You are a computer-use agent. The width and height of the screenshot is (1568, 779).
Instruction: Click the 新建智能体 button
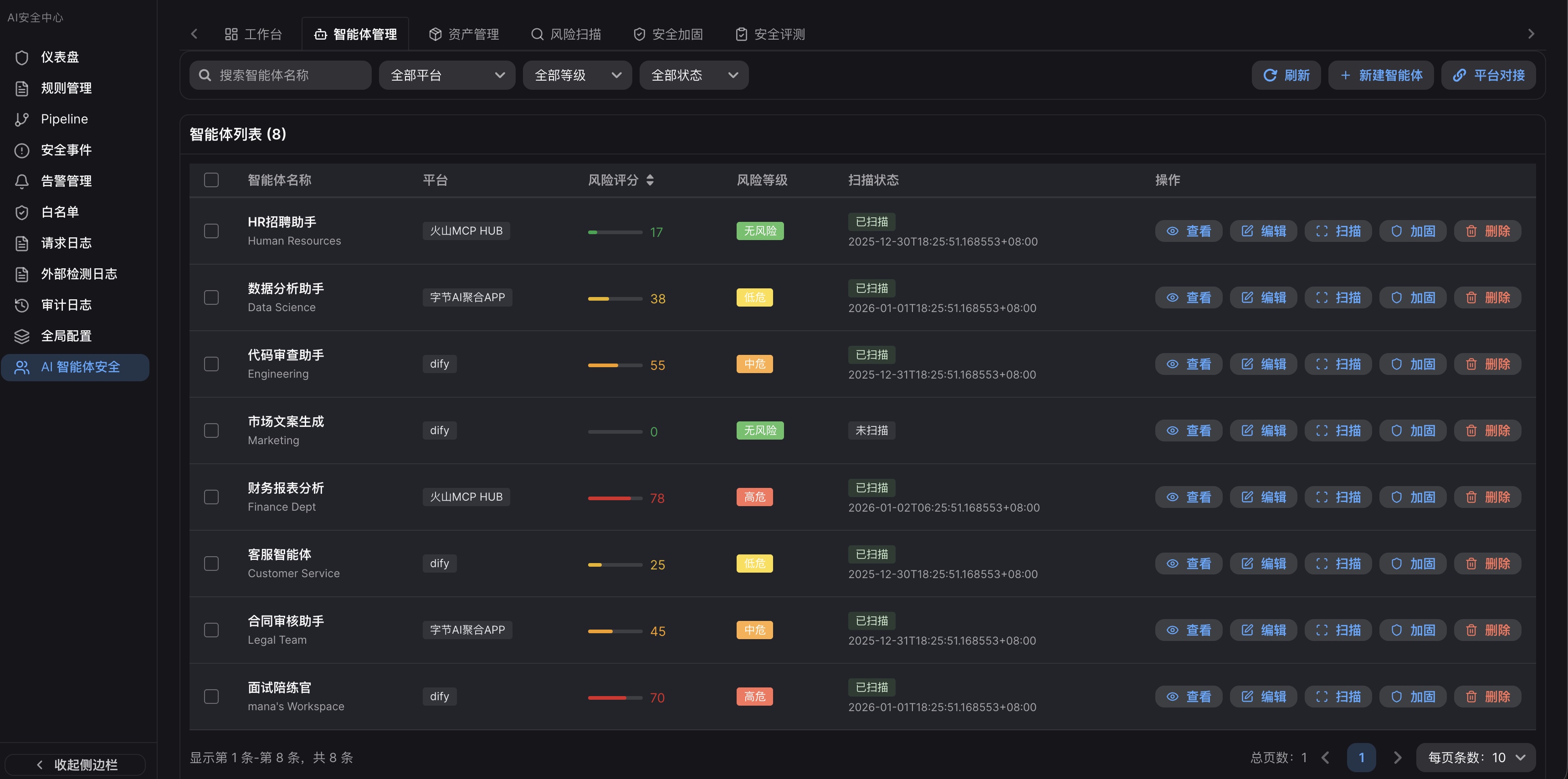1380,75
